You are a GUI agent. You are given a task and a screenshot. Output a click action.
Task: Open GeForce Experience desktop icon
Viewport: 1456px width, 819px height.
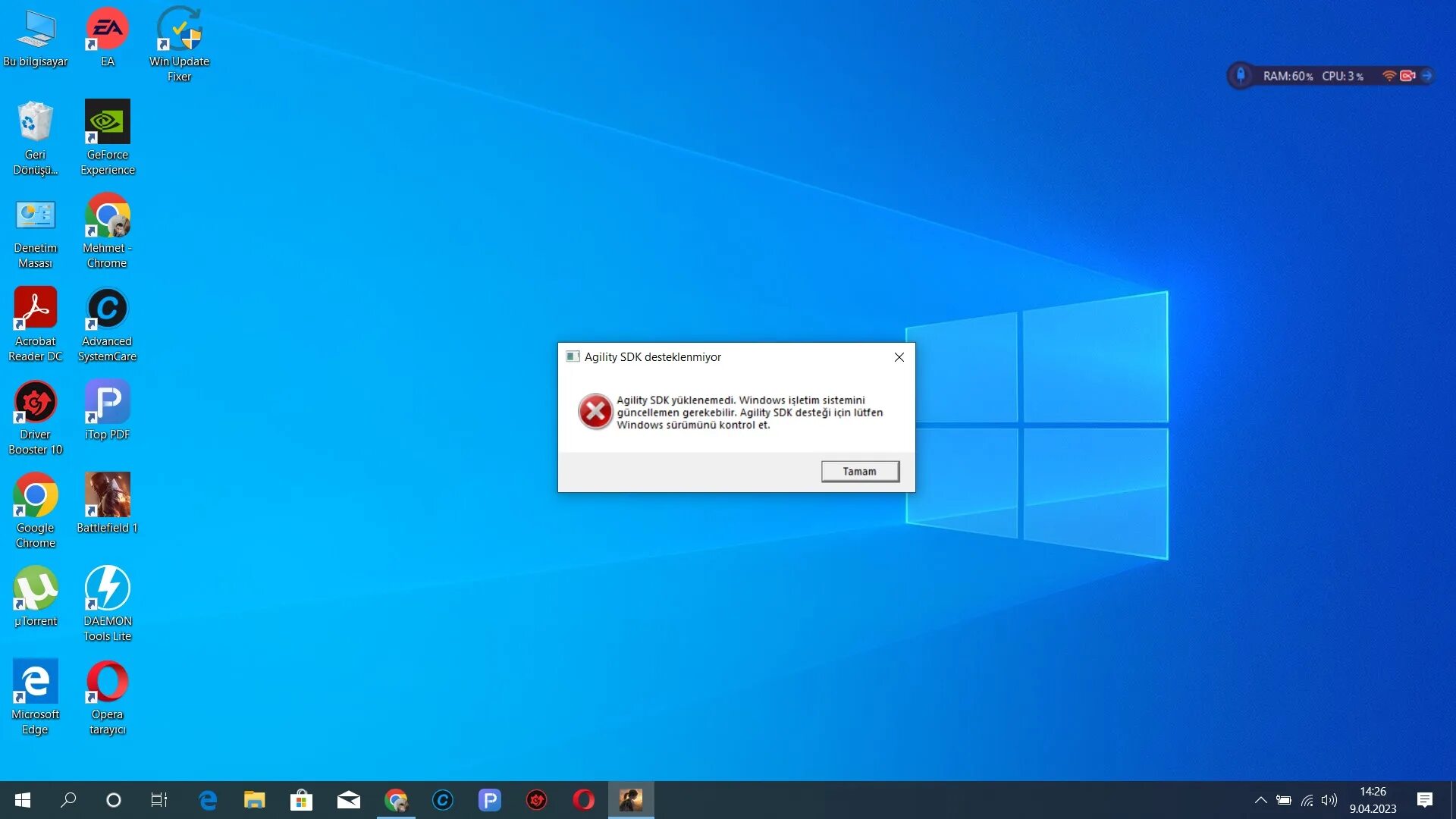pos(107,123)
